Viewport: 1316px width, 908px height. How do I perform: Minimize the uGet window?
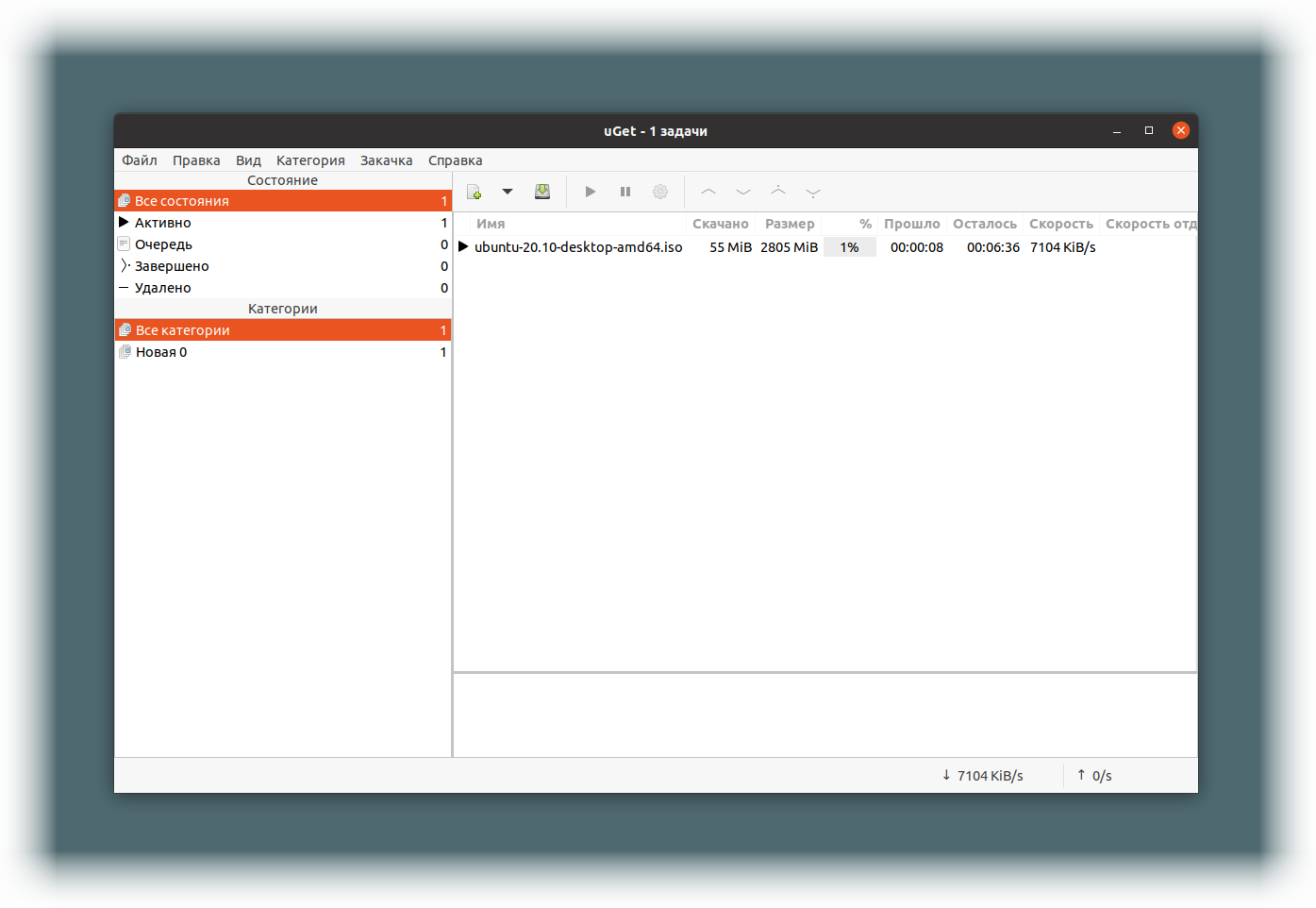tap(1117, 131)
